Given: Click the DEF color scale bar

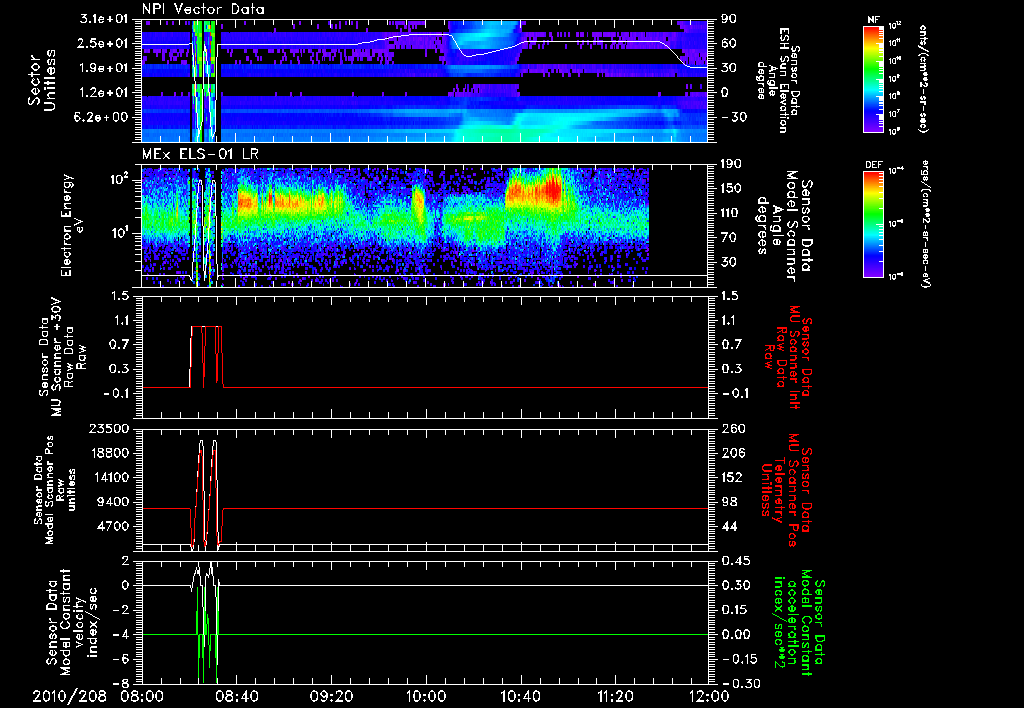Looking at the screenshot, I should click(x=873, y=224).
